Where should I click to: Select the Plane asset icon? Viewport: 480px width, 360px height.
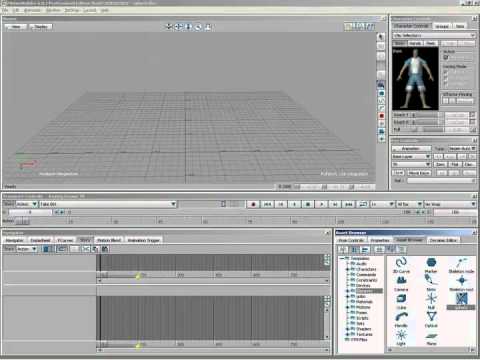point(431,337)
